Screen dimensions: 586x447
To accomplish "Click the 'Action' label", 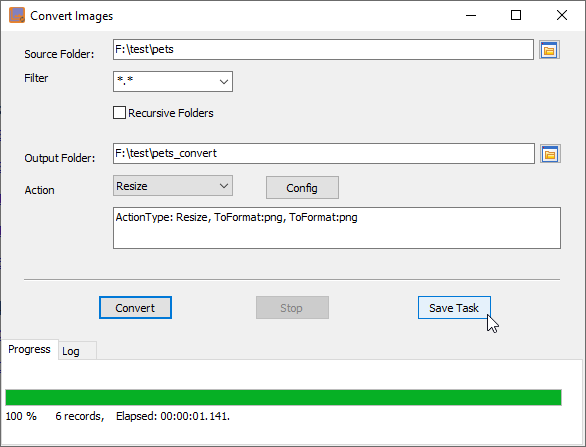I will (x=40, y=190).
